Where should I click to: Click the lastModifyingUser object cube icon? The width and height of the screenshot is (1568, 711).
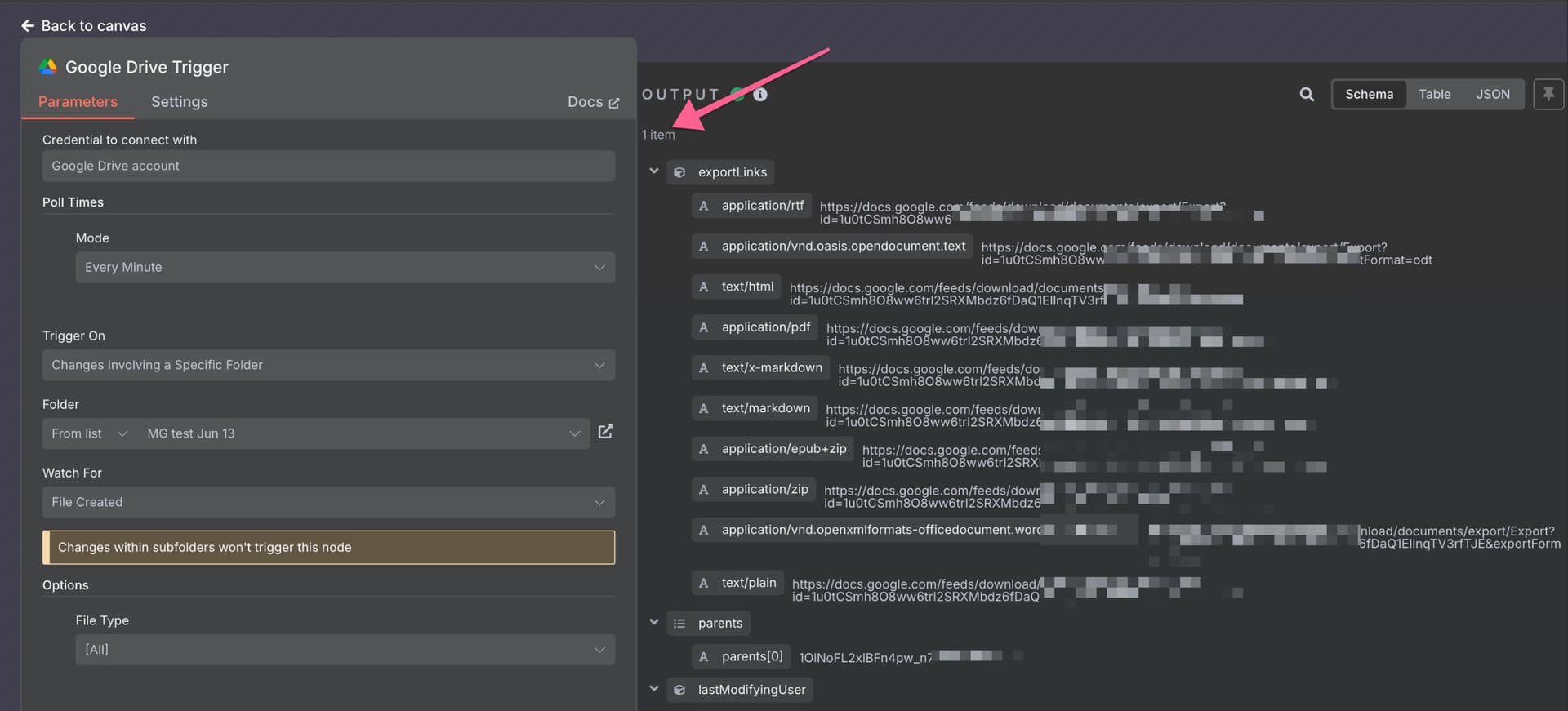679,690
